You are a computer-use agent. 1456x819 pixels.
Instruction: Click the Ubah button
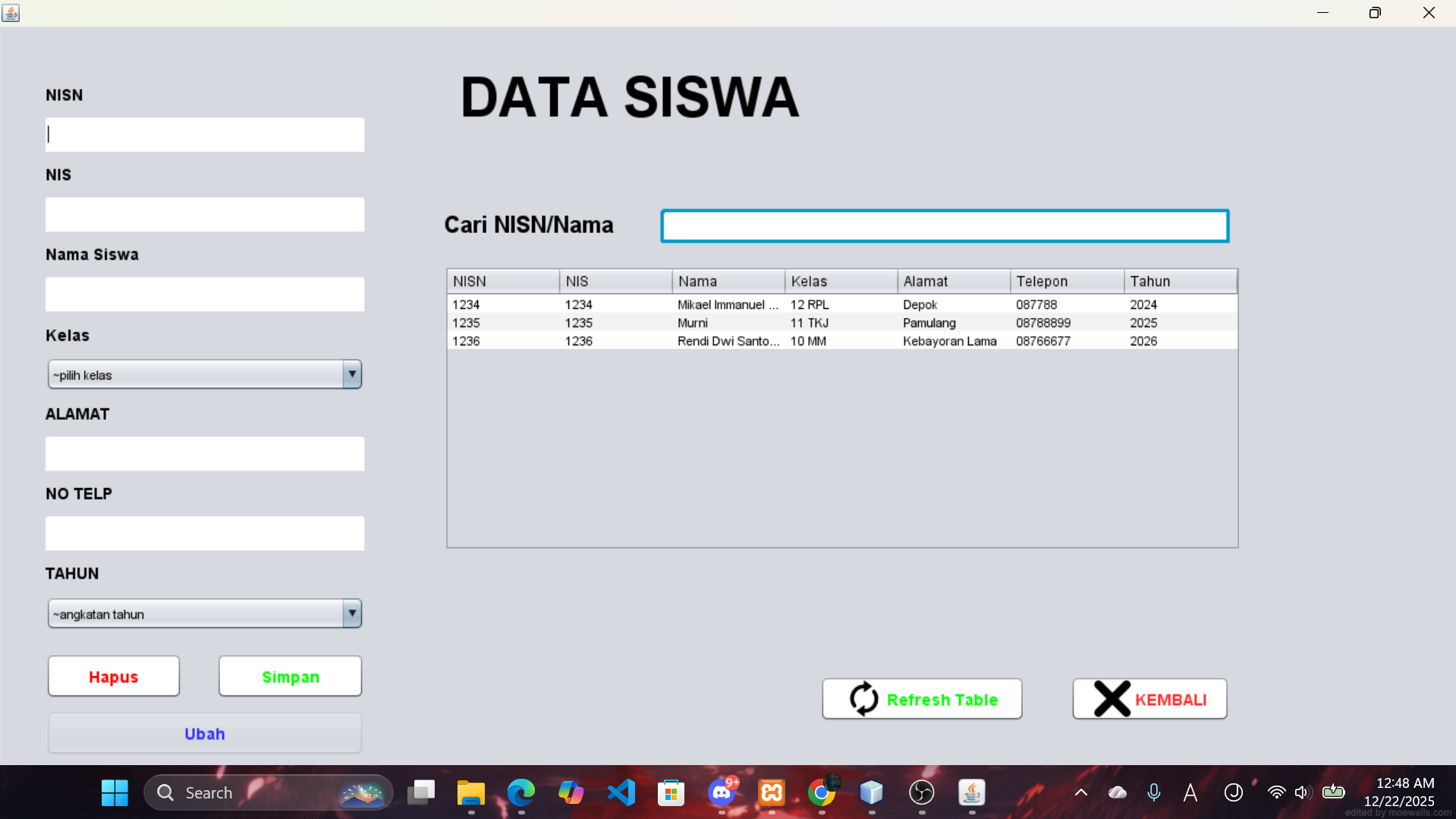click(205, 733)
